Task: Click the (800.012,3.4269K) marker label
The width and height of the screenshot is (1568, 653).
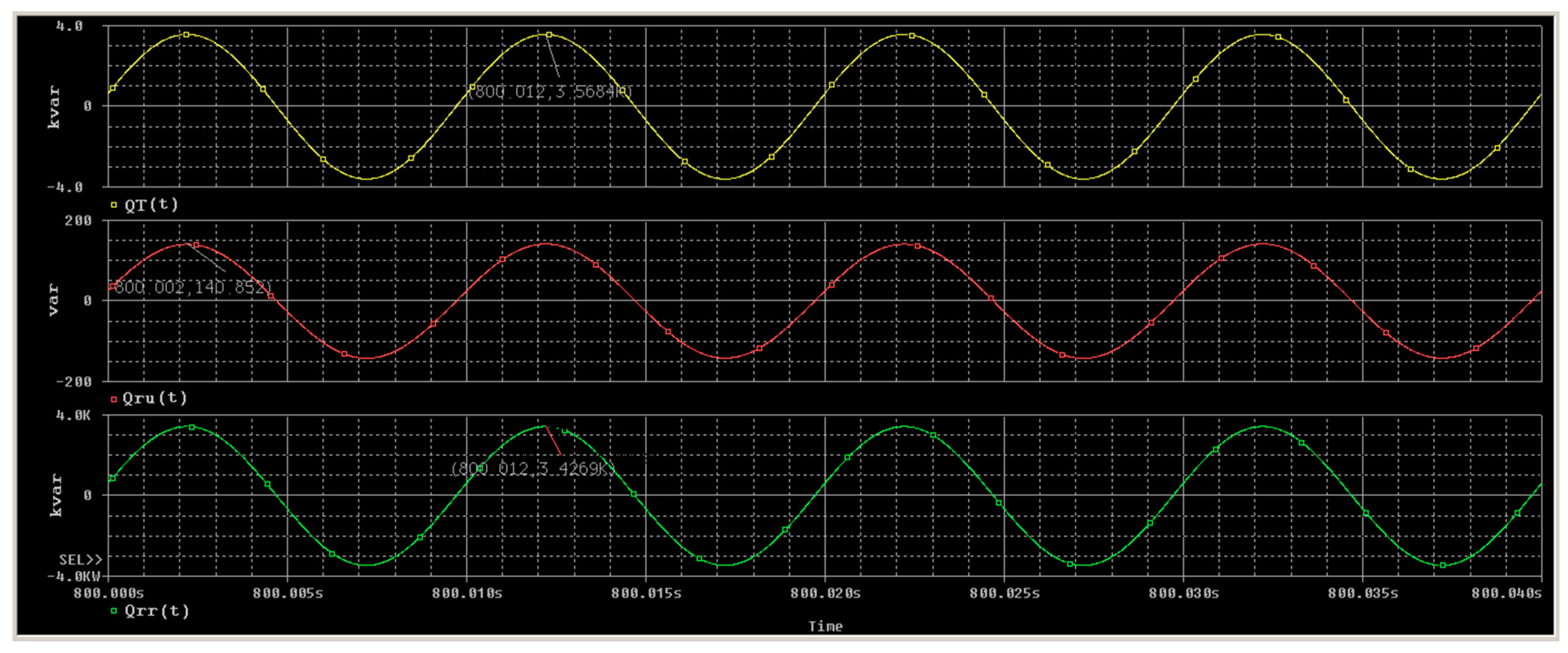Action: click(533, 469)
